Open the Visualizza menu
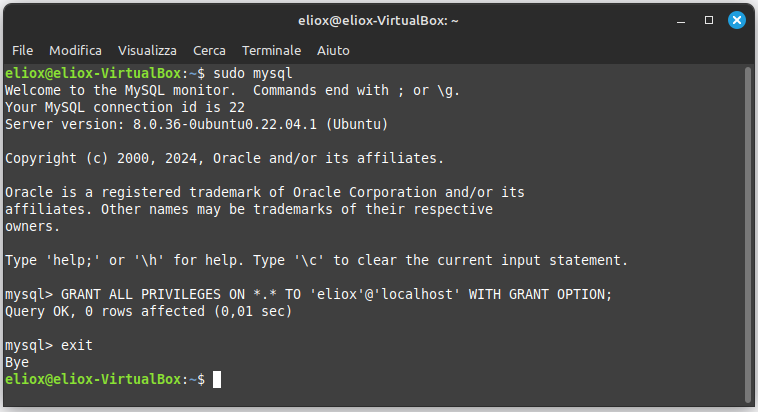 click(x=147, y=50)
